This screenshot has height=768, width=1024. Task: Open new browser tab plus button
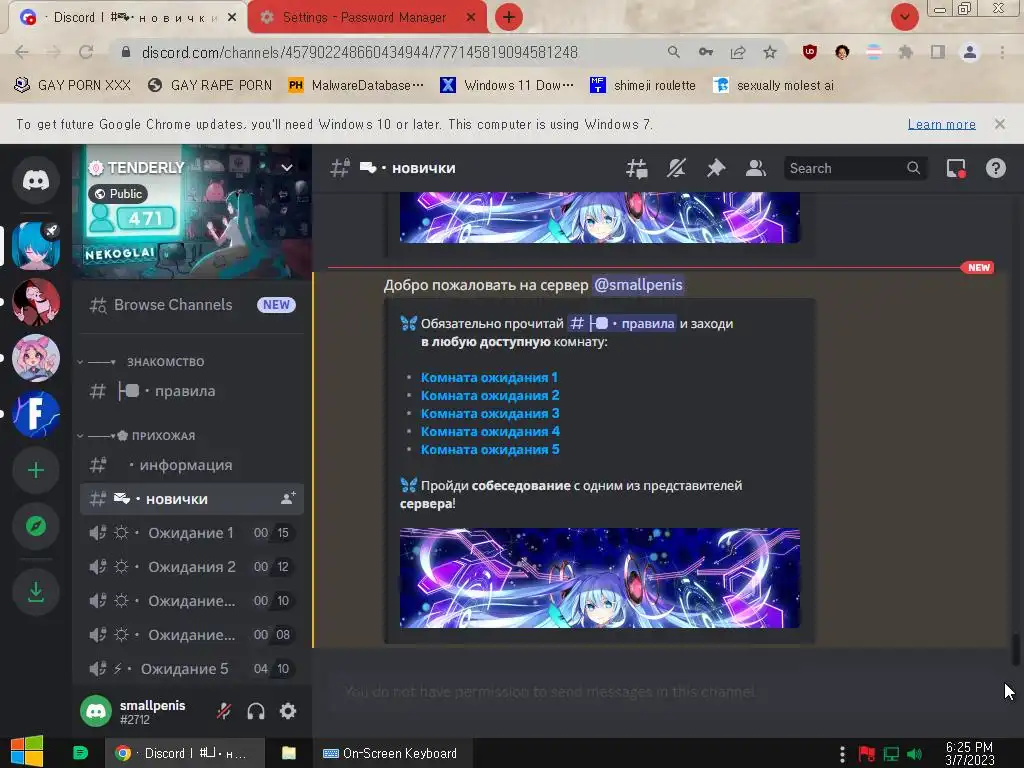pyautogui.click(x=509, y=17)
